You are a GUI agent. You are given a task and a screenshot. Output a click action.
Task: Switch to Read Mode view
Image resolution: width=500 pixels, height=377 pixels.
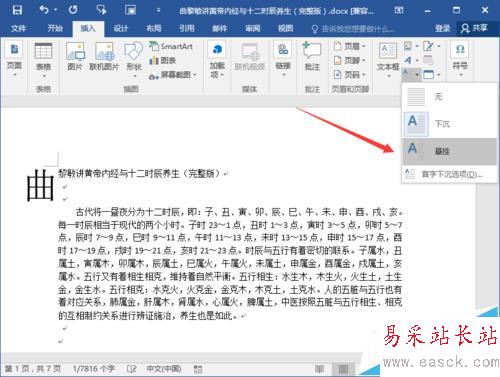(319, 369)
